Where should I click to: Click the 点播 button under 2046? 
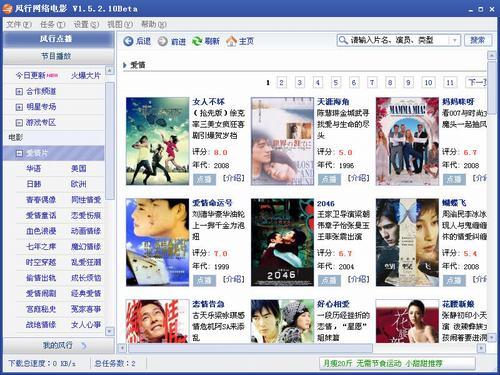tap(329, 280)
